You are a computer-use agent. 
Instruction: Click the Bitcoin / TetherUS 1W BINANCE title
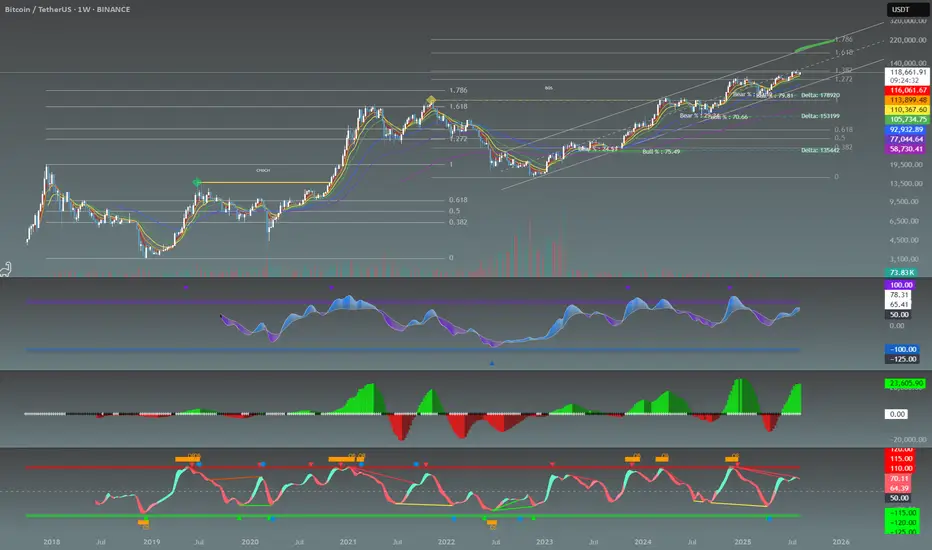pyautogui.click(x=68, y=10)
